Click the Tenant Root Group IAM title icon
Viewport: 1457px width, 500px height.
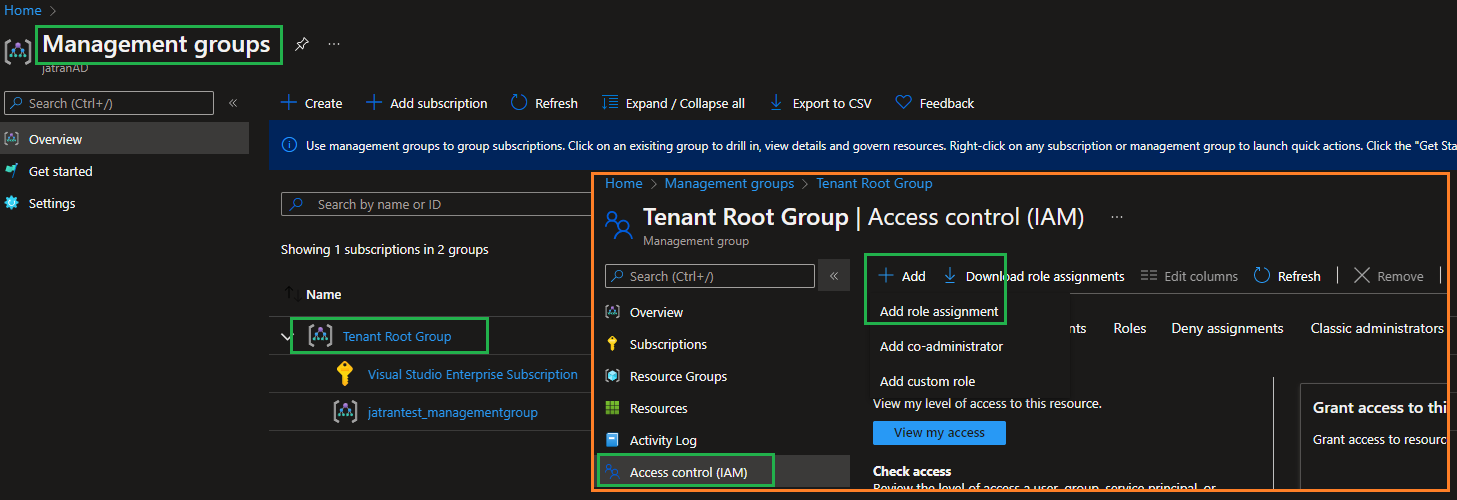(x=619, y=224)
